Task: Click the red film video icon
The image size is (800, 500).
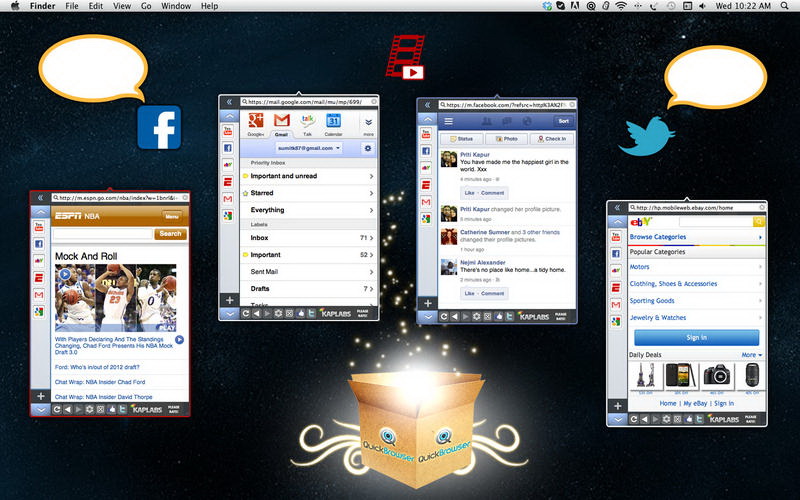Action: coord(406,57)
